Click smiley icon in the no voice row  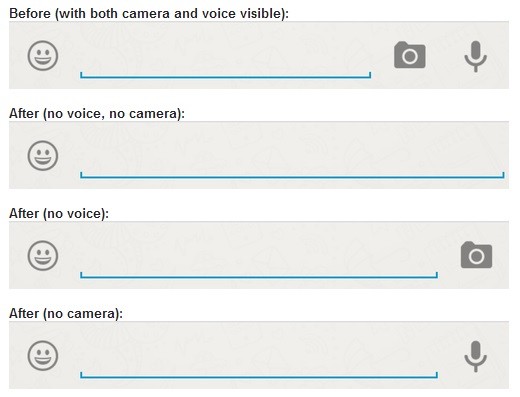click(x=43, y=256)
